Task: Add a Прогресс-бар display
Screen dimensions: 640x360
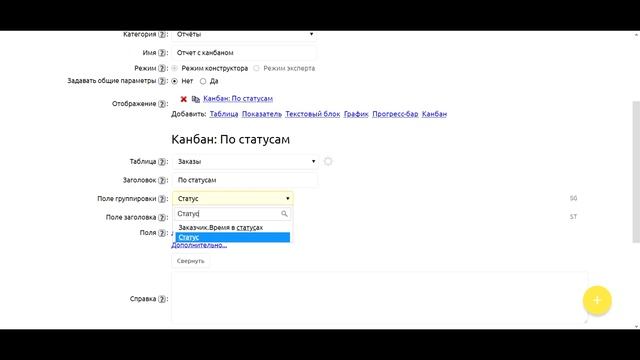Action: [395, 114]
